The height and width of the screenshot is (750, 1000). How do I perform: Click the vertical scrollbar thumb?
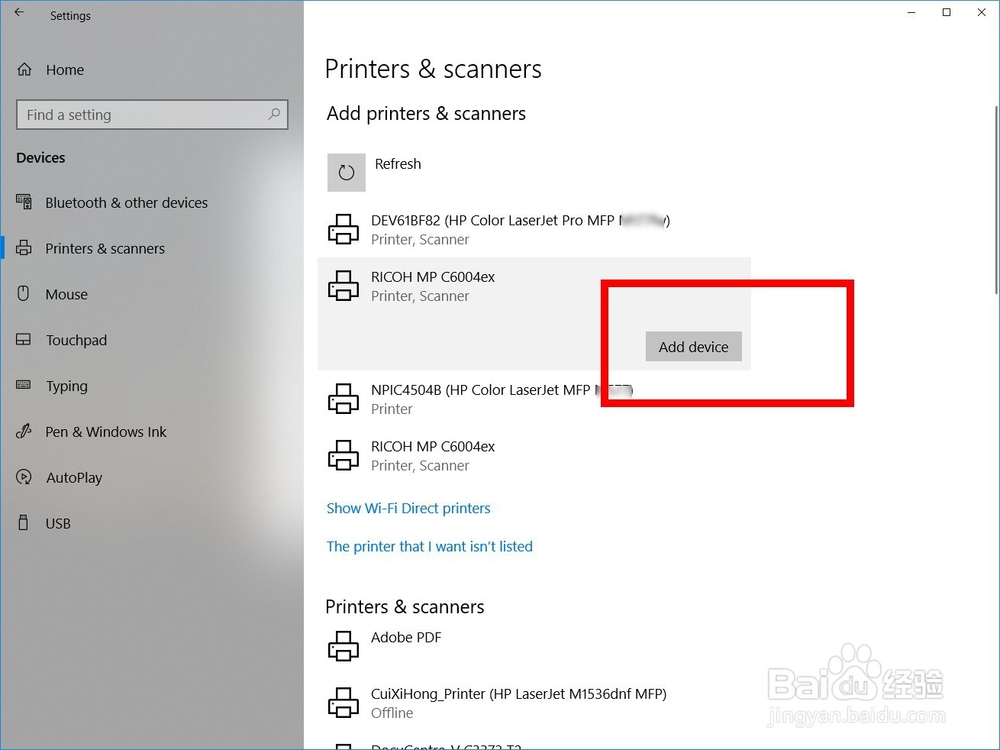(996, 200)
